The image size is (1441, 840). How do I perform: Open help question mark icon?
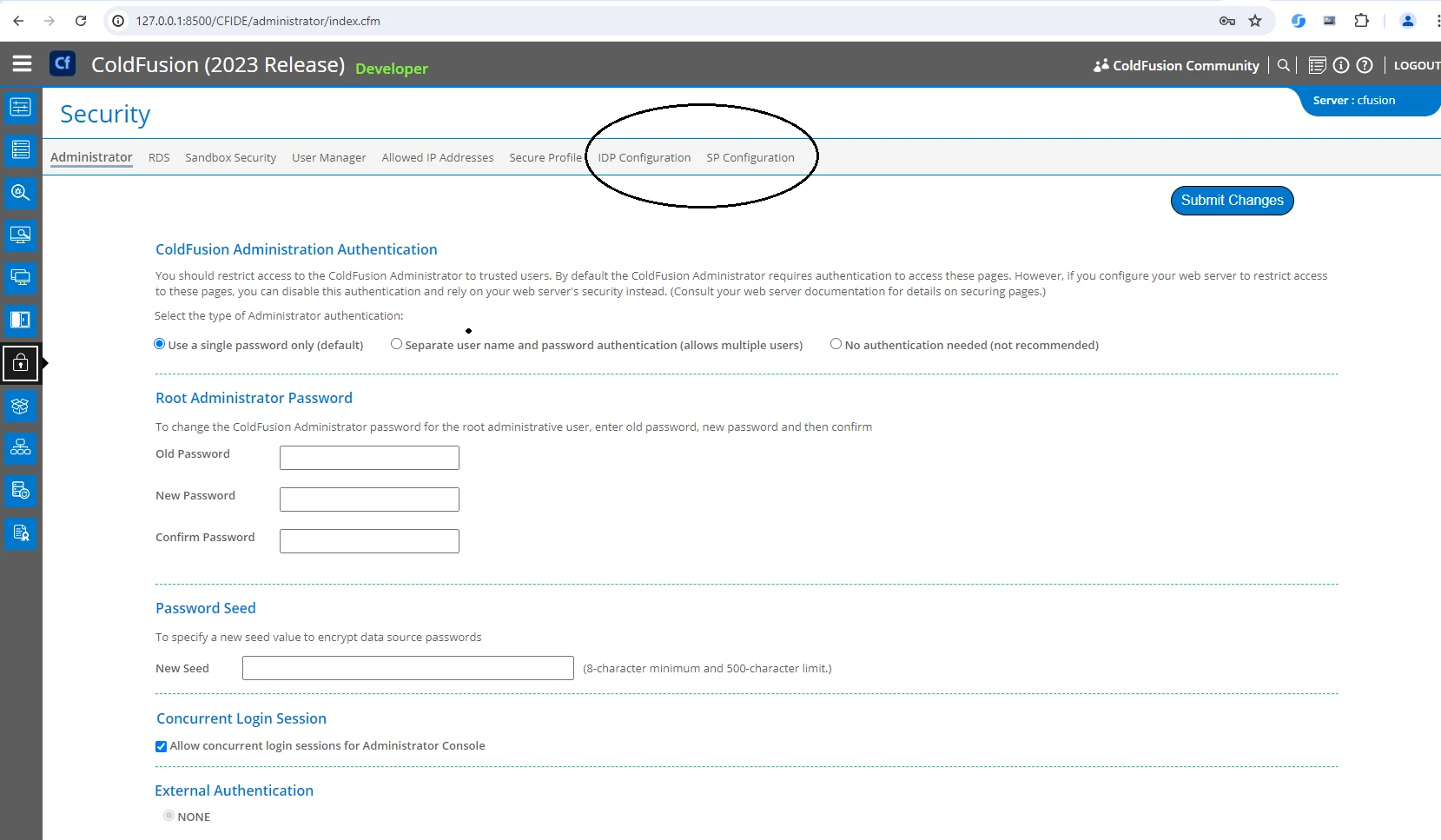point(1365,65)
